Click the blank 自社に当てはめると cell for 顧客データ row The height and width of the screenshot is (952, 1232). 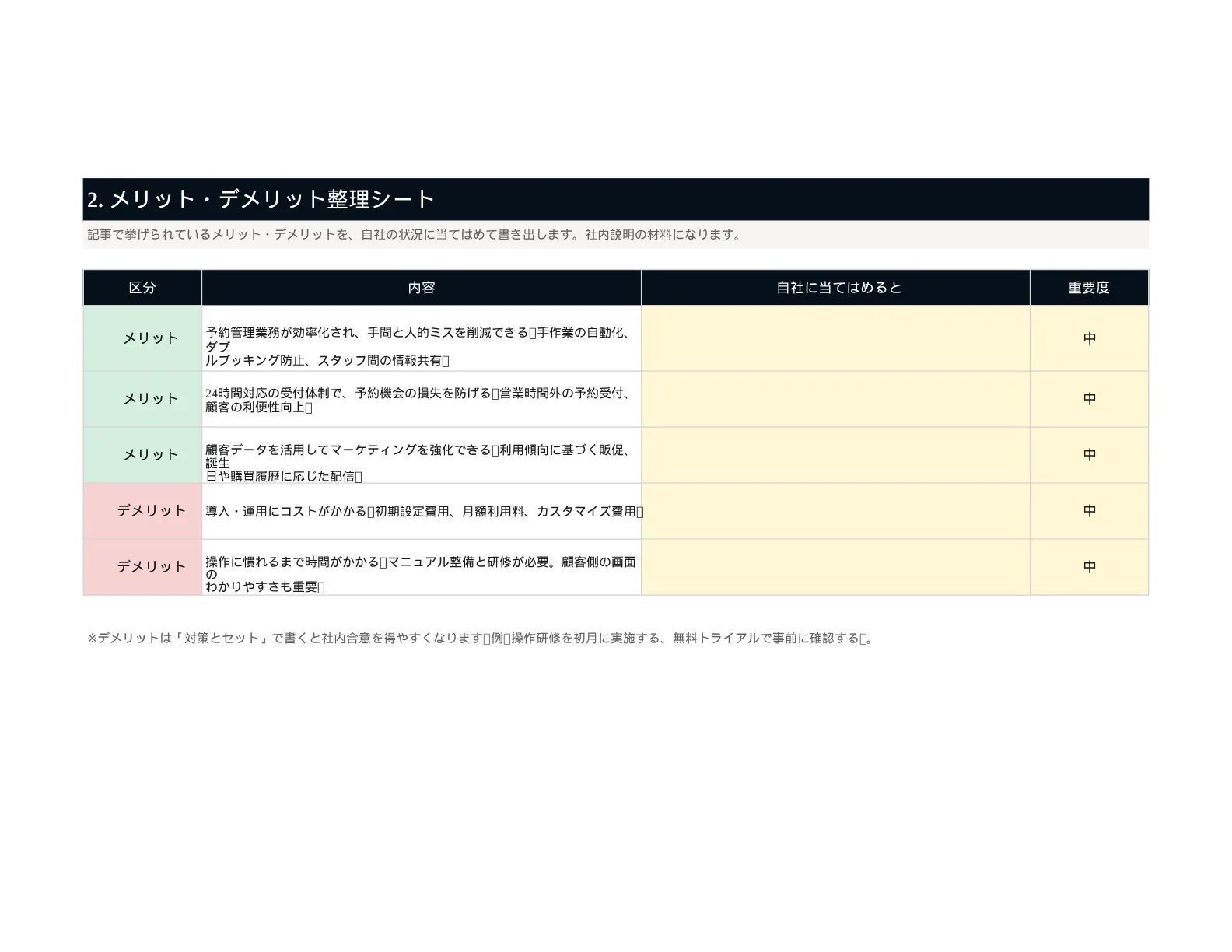tap(835, 455)
